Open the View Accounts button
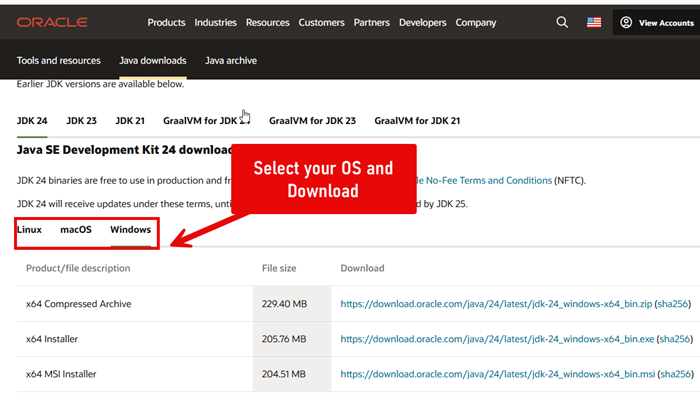Screen dimensions: 700x406 coord(658,22)
